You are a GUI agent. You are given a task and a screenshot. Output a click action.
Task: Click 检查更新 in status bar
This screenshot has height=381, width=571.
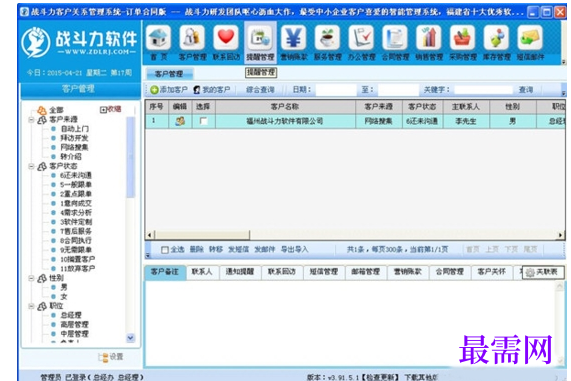tap(380, 377)
